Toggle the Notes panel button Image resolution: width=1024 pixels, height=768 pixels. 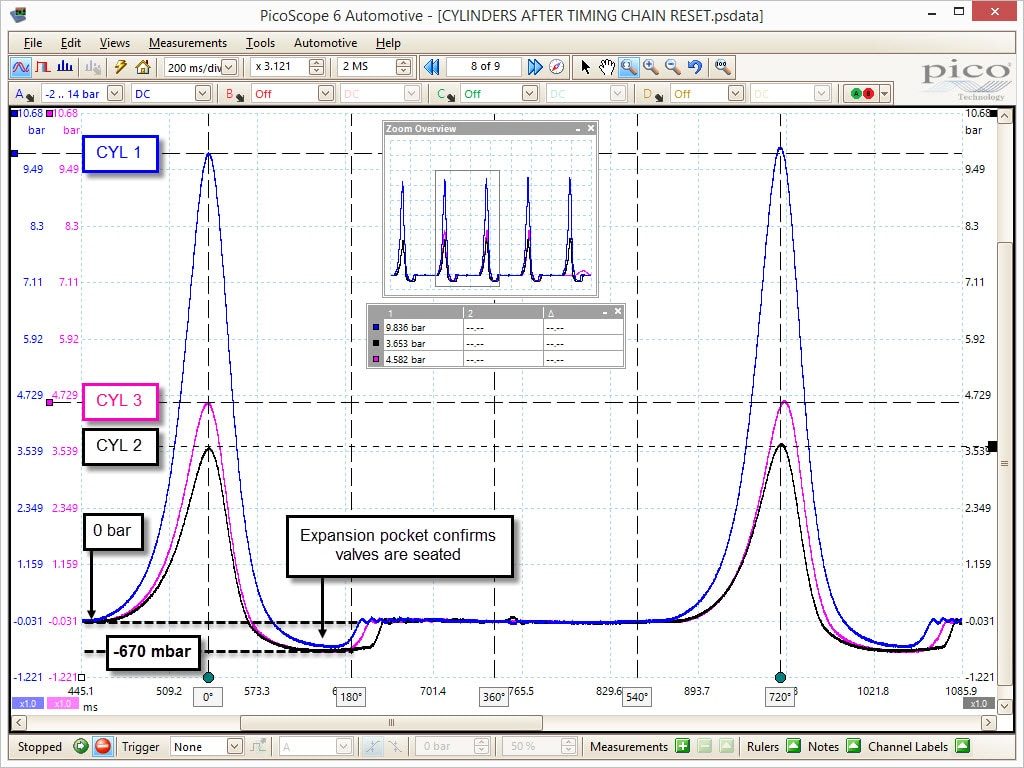point(853,746)
